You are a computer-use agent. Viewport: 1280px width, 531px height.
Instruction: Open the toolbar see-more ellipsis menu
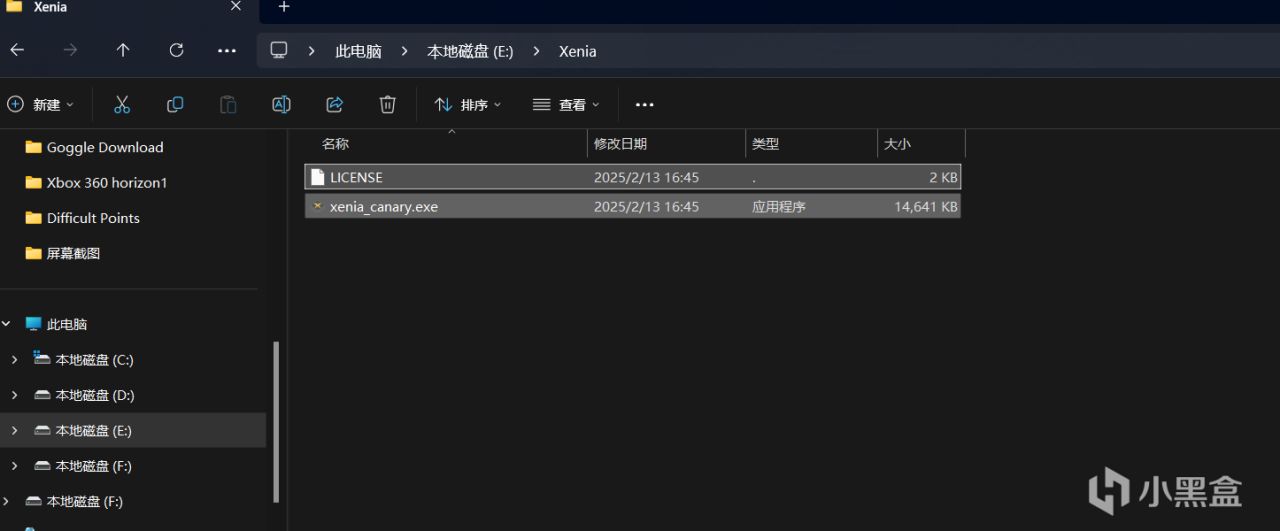click(644, 104)
